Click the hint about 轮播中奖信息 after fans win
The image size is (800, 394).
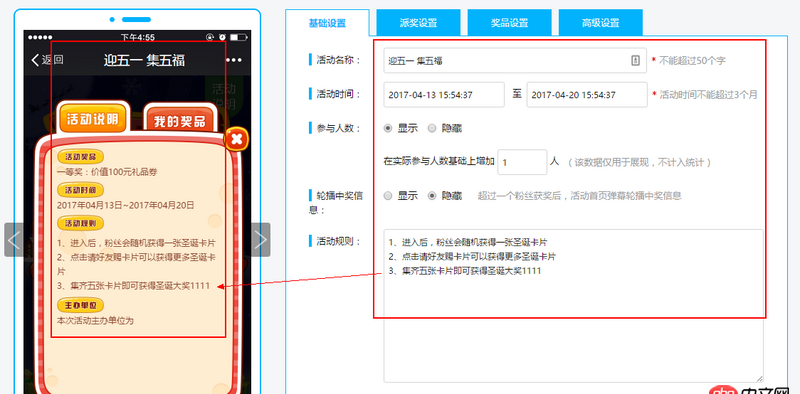580,195
